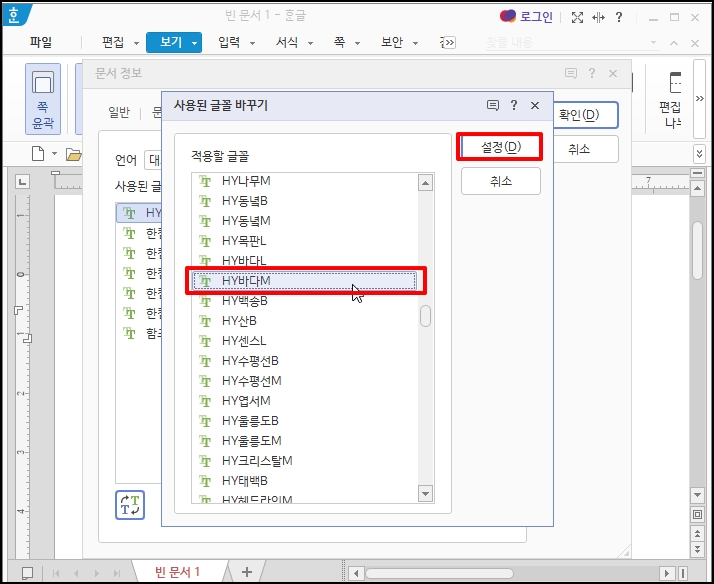Image resolution: width=714 pixels, height=584 pixels.
Task: Select HY바다L font in list
Action: coord(304,261)
